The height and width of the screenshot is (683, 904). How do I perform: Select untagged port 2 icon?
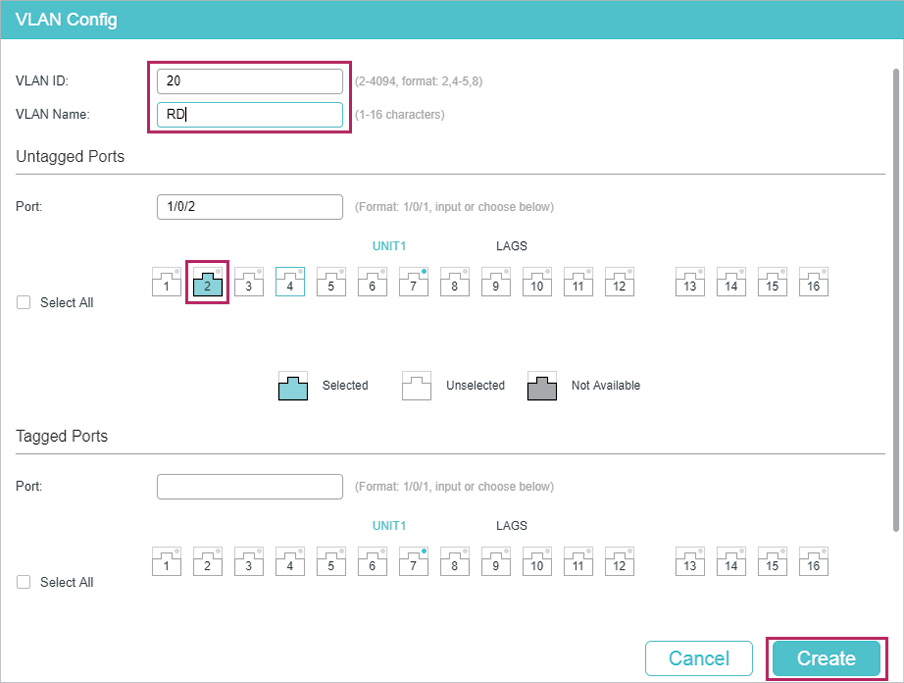coord(208,282)
